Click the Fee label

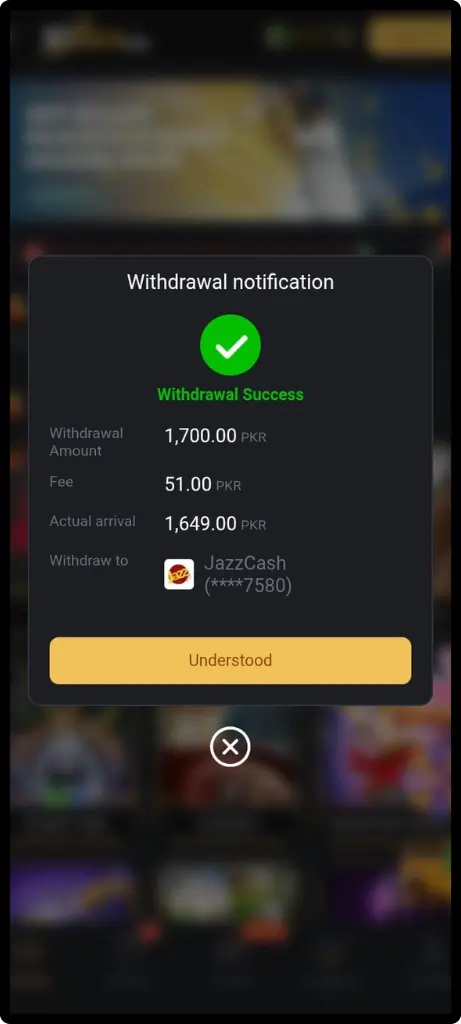[61, 482]
